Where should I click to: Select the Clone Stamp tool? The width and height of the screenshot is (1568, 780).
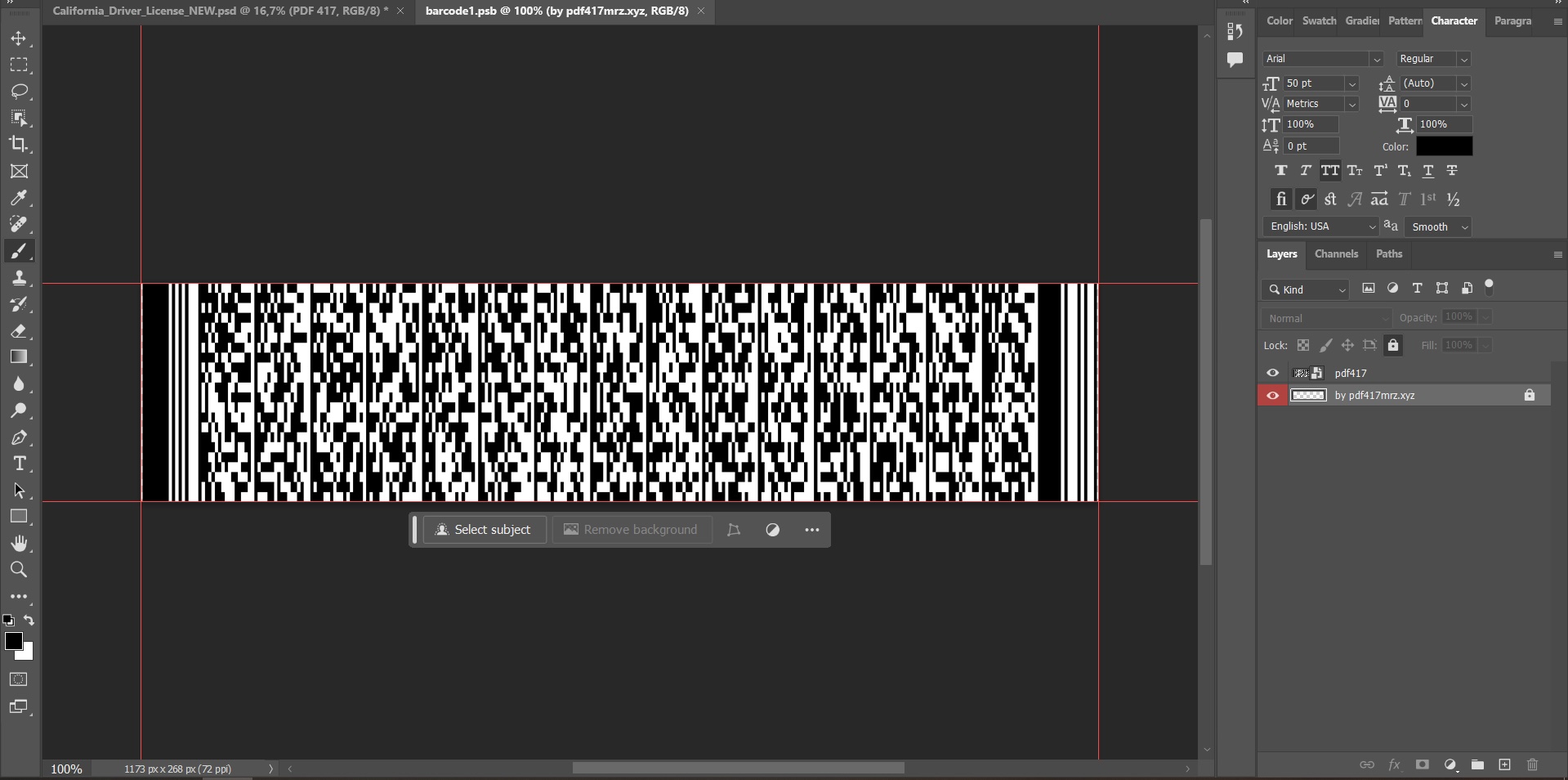pos(19,277)
